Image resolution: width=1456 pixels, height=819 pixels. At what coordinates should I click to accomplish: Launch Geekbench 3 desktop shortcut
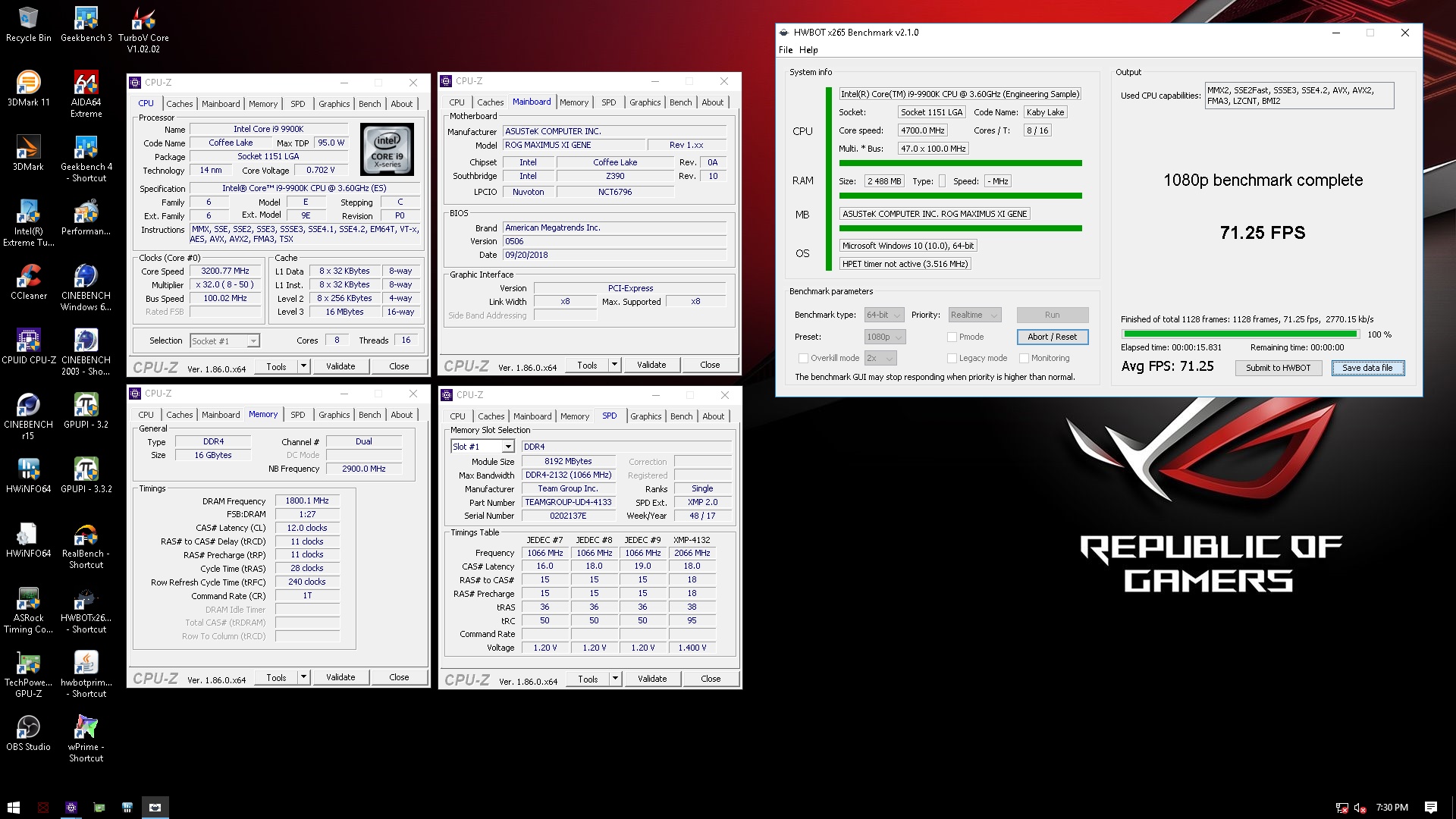(86, 25)
